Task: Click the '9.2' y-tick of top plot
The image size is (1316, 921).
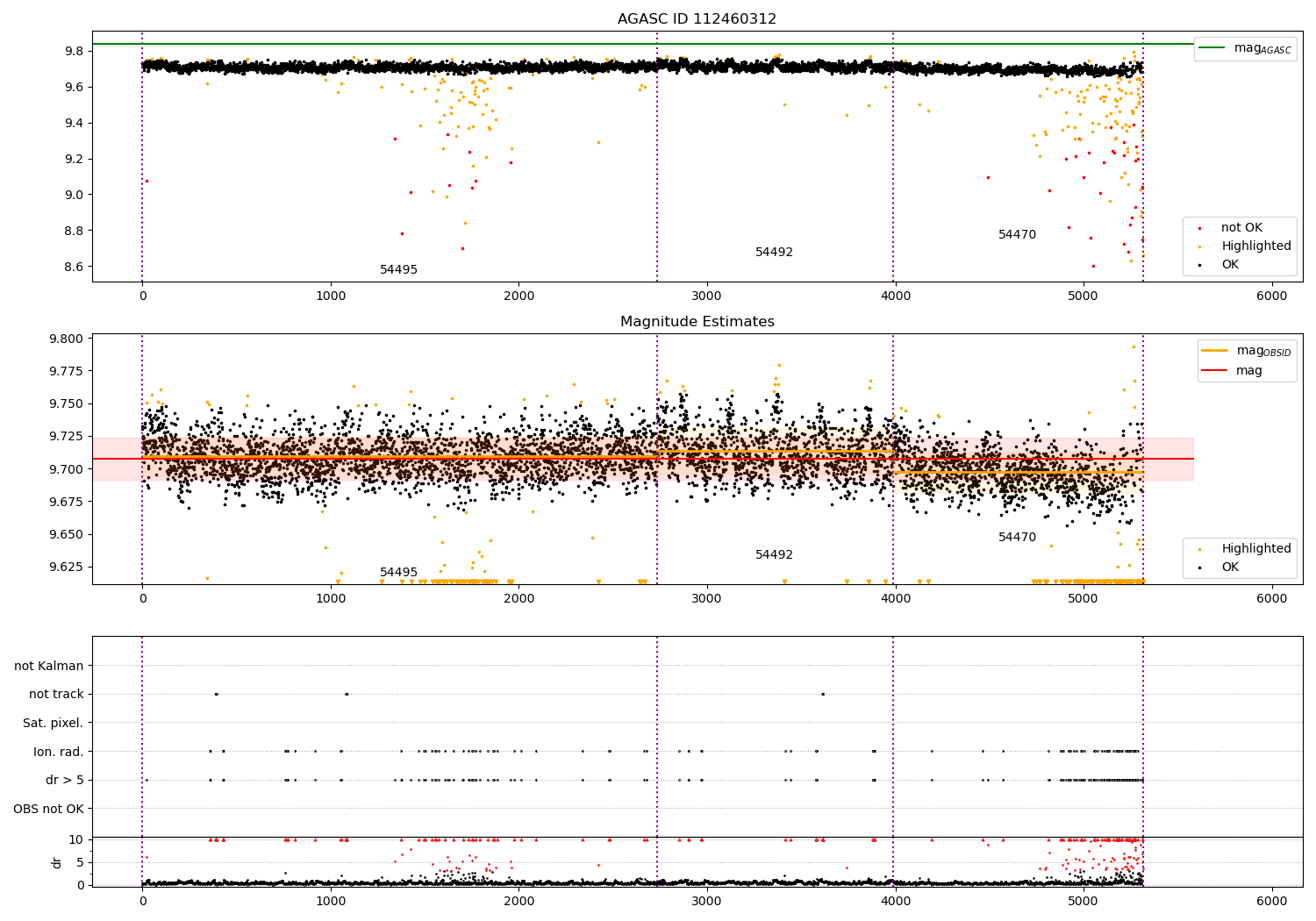Action: click(x=74, y=159)
